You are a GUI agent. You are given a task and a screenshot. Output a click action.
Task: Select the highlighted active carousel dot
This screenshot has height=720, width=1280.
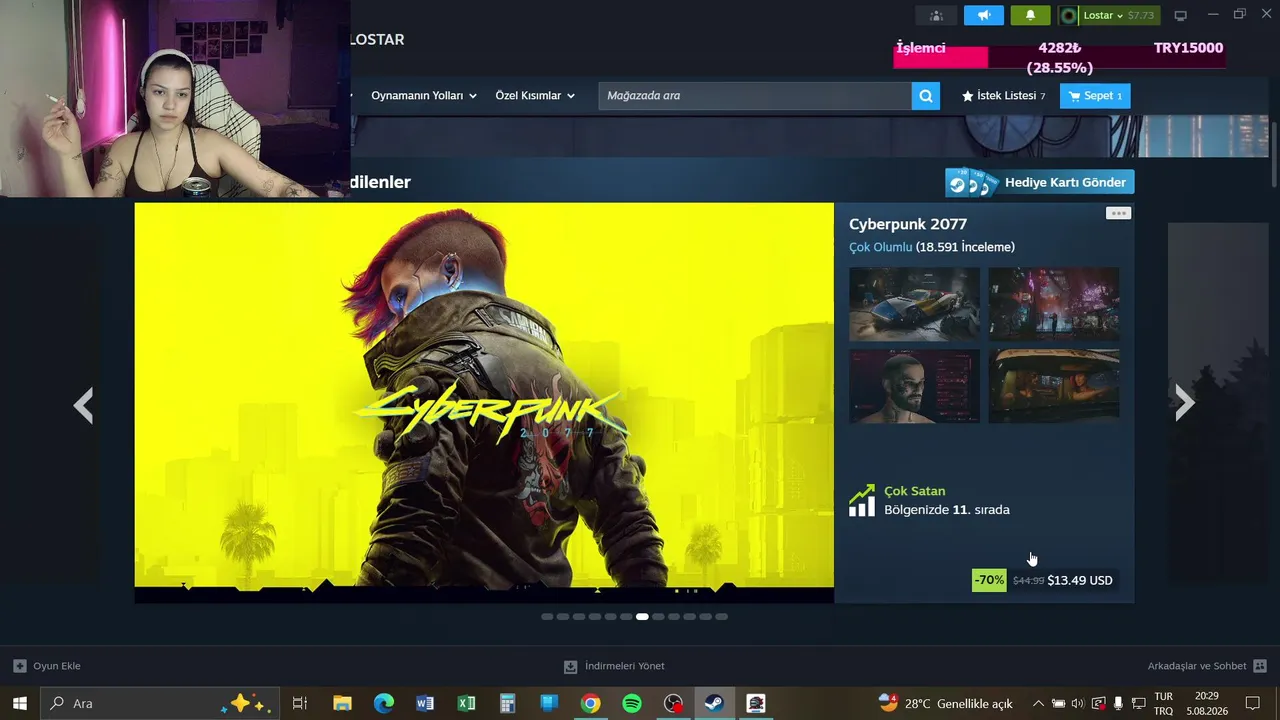click(642, 617)
